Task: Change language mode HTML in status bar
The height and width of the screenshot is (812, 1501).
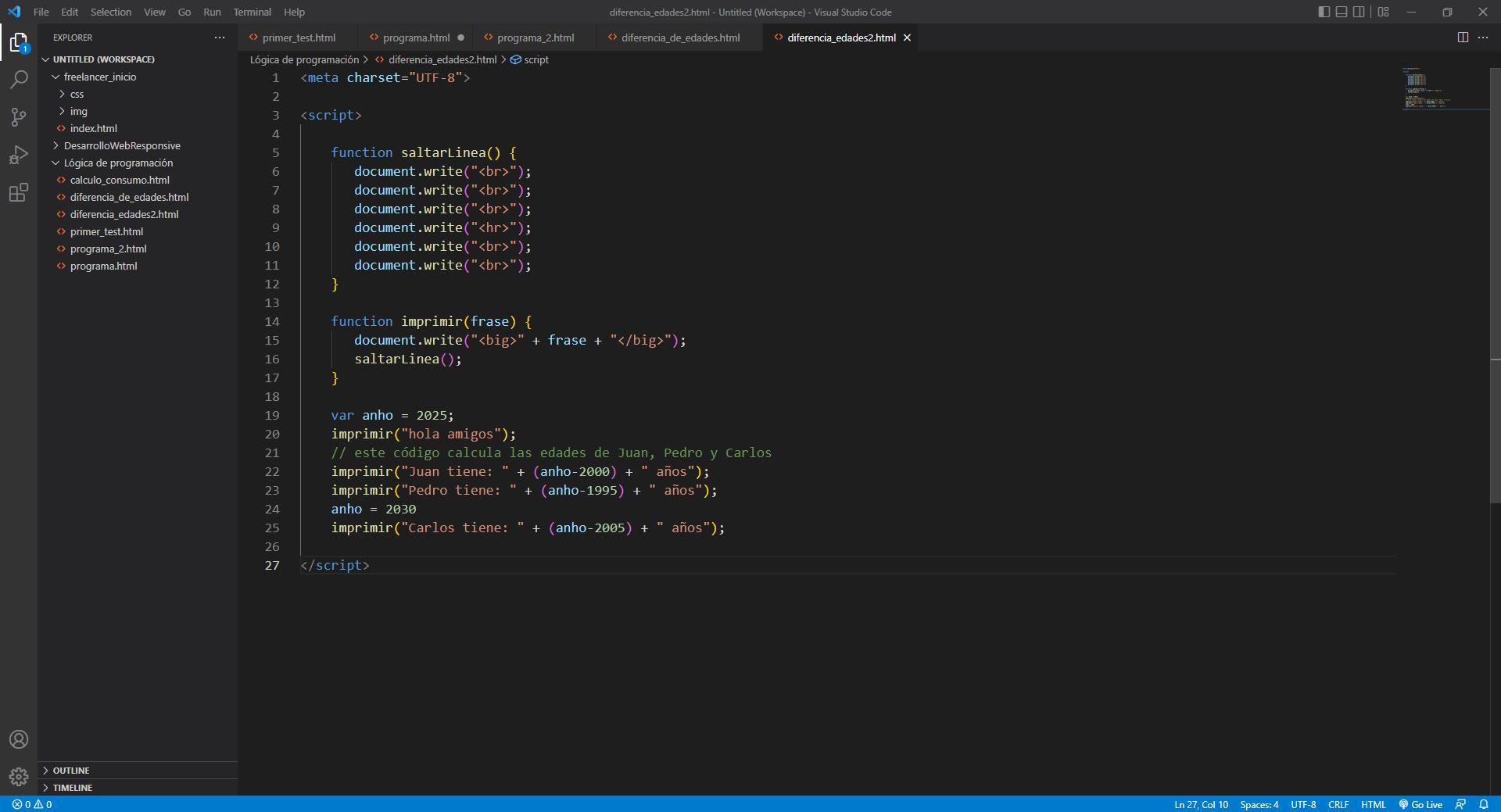Action: 1373,804
